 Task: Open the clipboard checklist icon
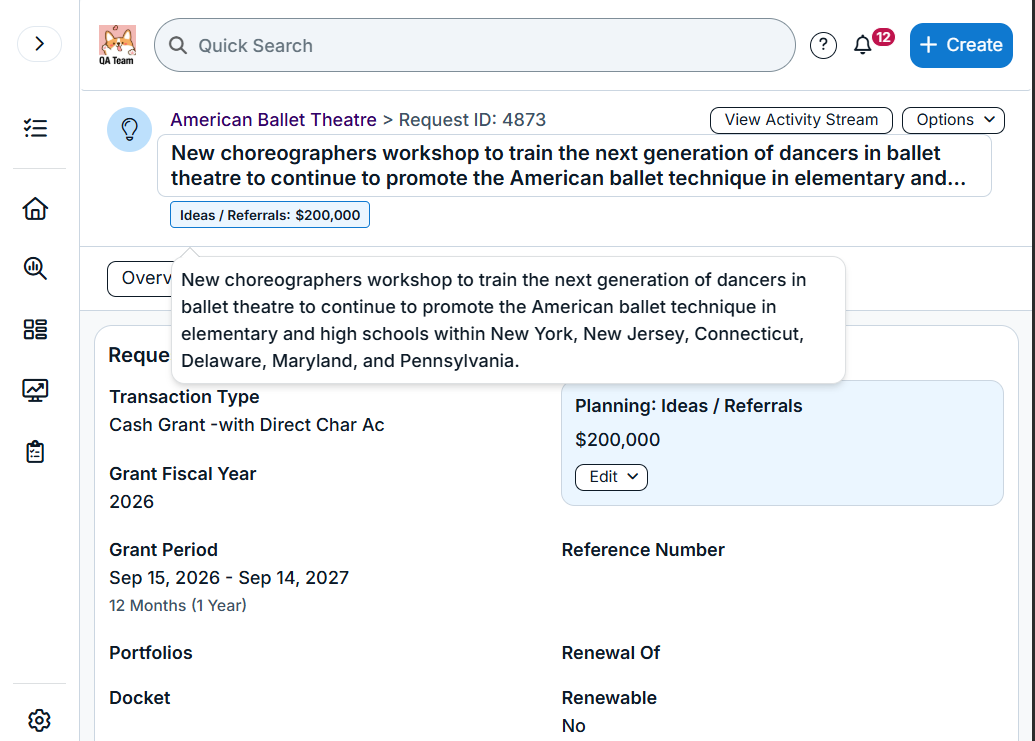36,452
